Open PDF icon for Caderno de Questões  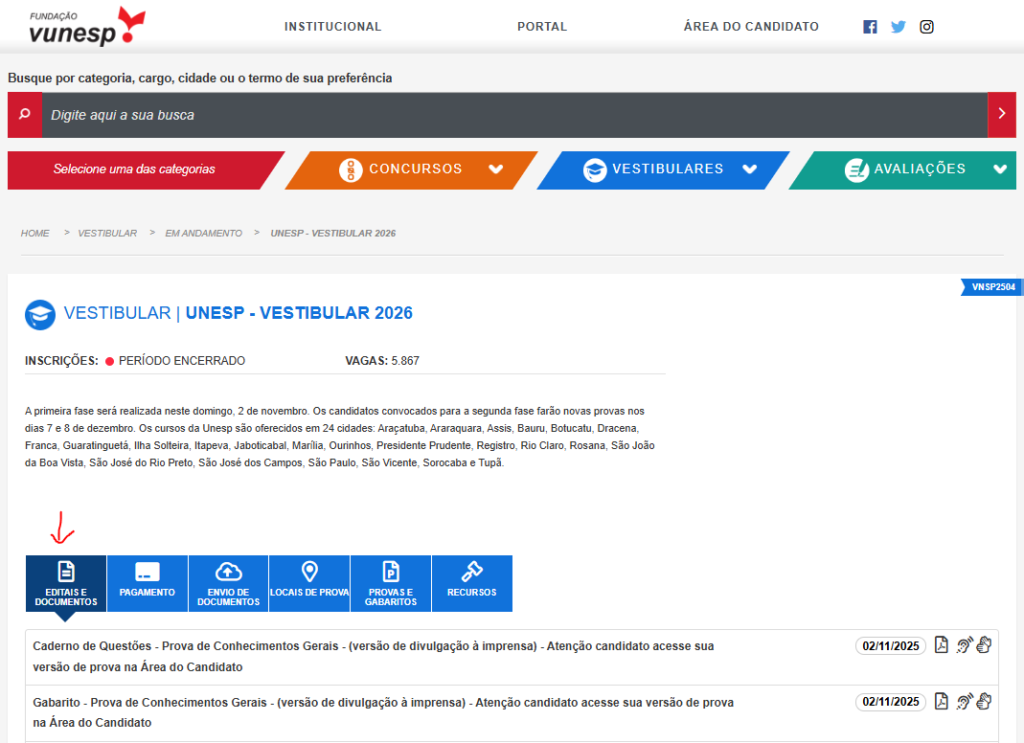pos(941,645)
